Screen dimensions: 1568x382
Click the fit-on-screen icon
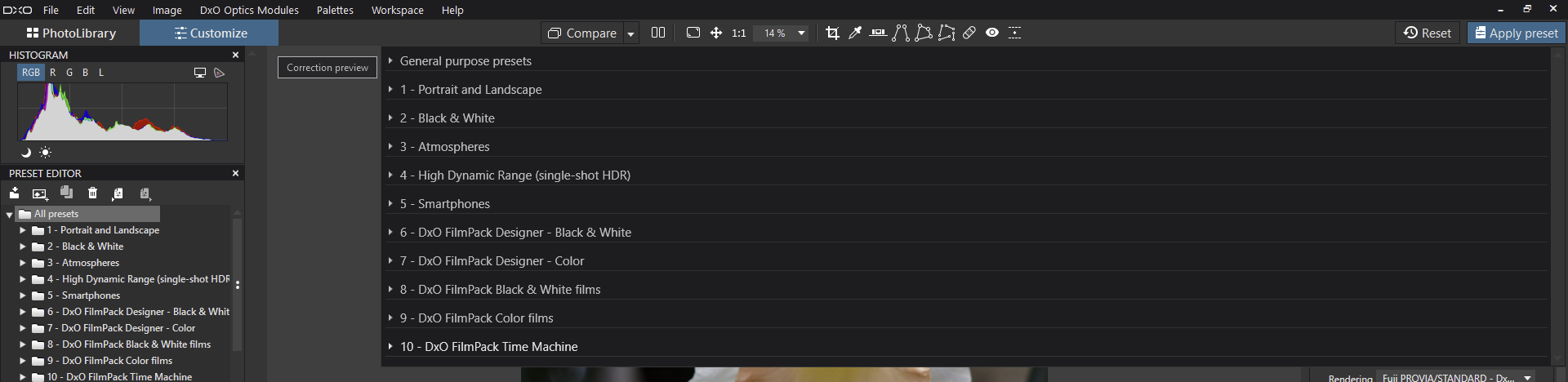[693, 33]
